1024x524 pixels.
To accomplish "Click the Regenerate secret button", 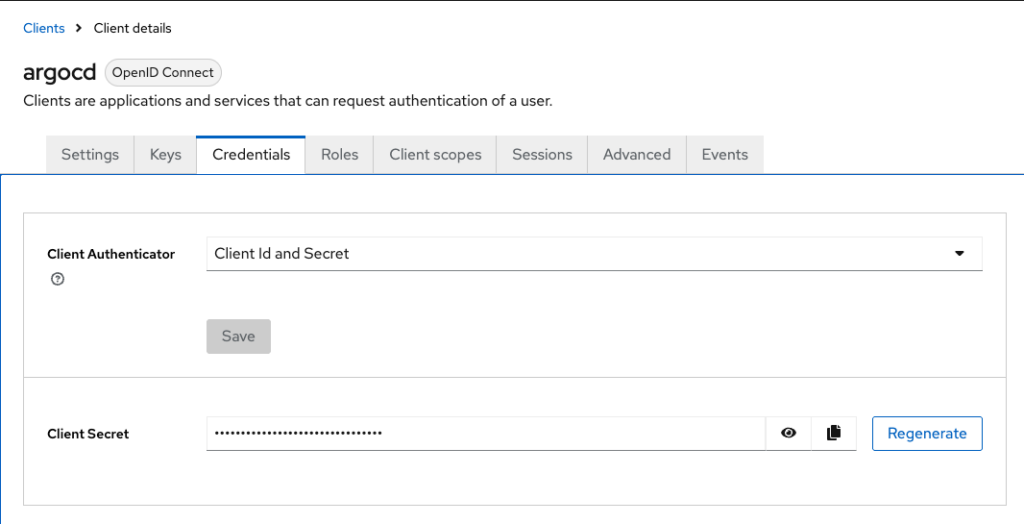I will 927,433.
